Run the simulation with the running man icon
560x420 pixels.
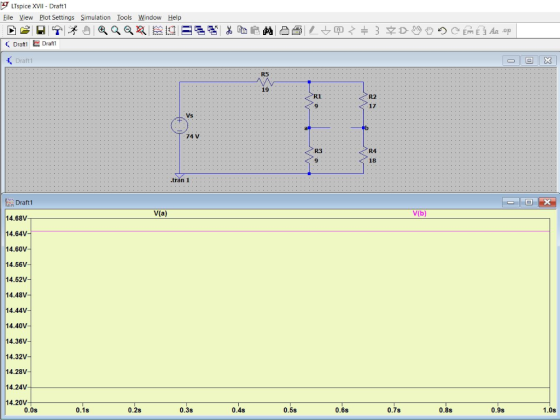pos(73,31)
